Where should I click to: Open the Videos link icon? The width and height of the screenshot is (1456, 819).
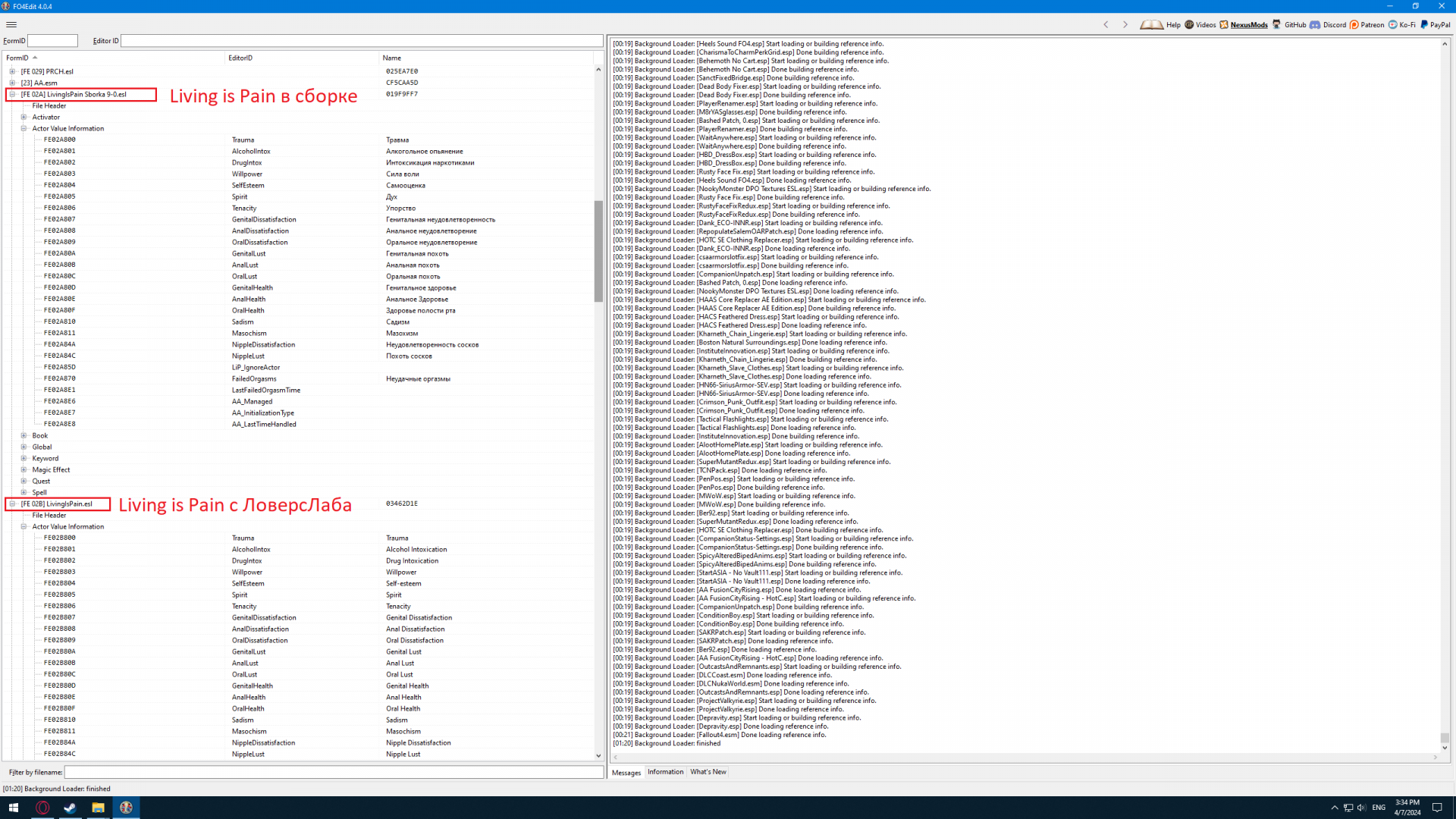(1200, 24)
